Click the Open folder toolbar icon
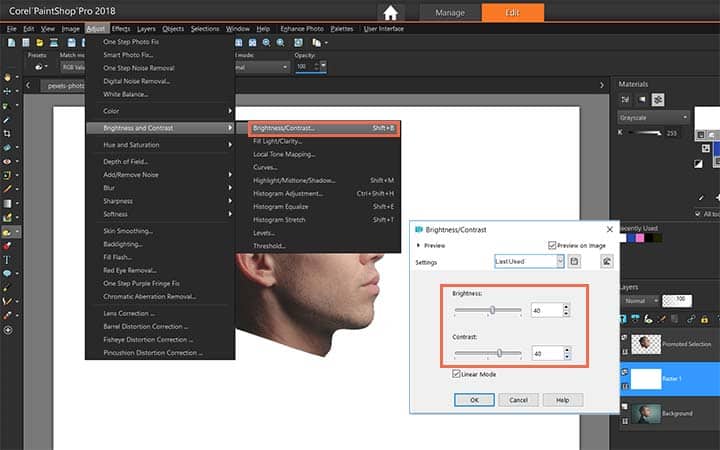This screenshot has height=450, width=720. click(40, 43)
